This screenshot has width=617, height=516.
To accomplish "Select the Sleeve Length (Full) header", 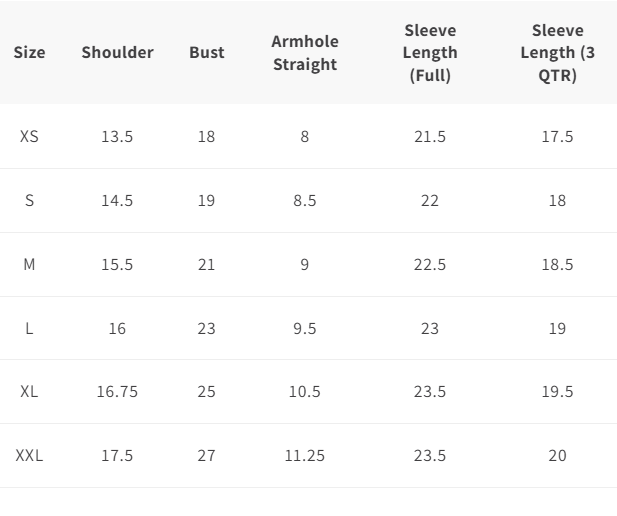I will (x=430, y=53).
